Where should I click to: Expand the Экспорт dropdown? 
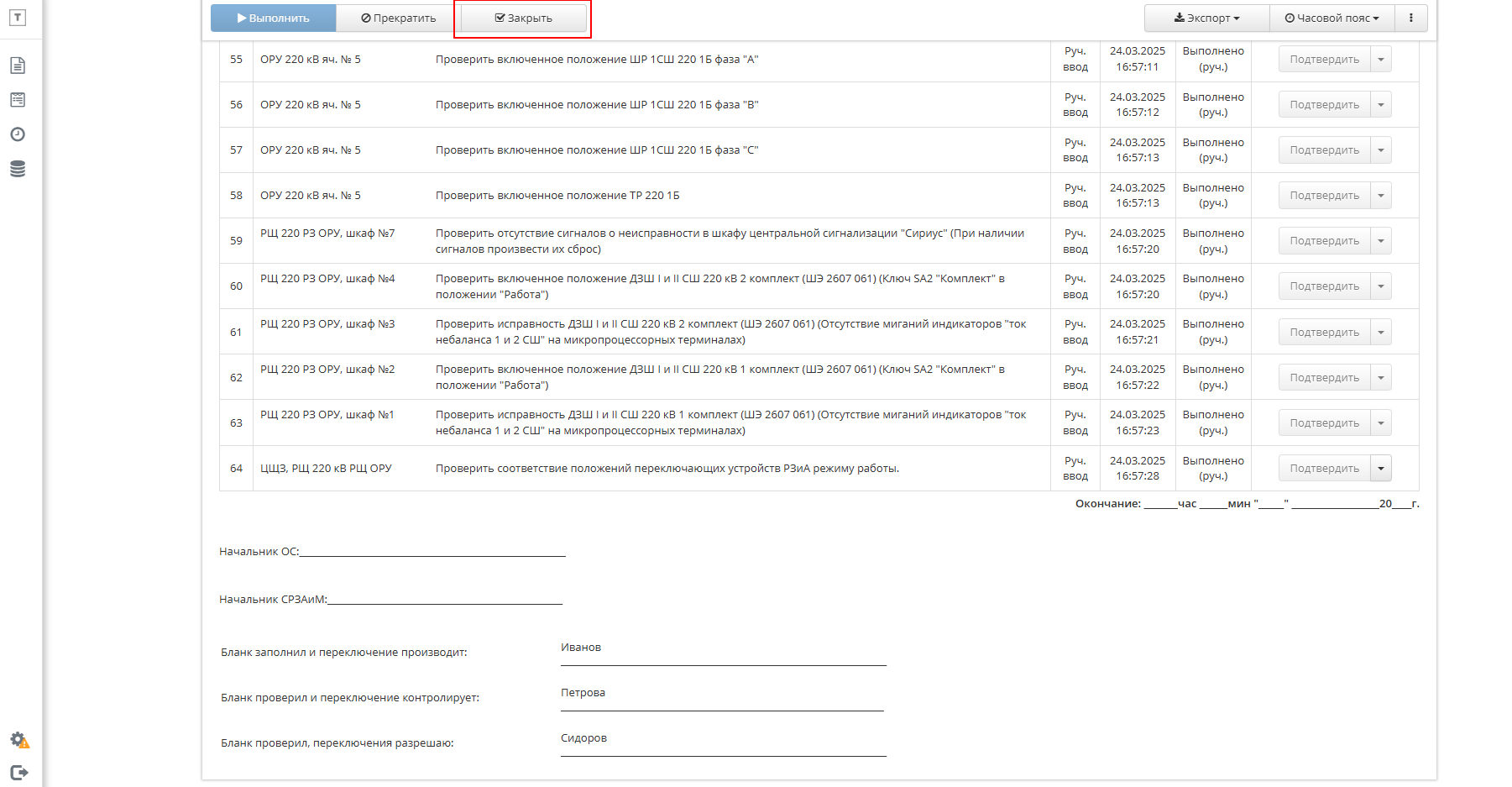point(1207,18)
